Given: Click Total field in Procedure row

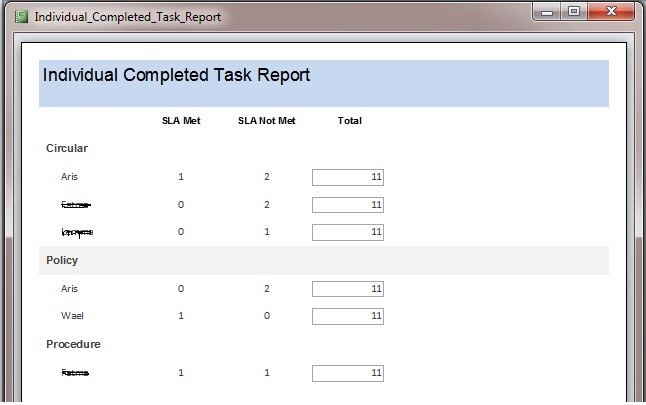Looking at the screenshot, I should 348,373.
